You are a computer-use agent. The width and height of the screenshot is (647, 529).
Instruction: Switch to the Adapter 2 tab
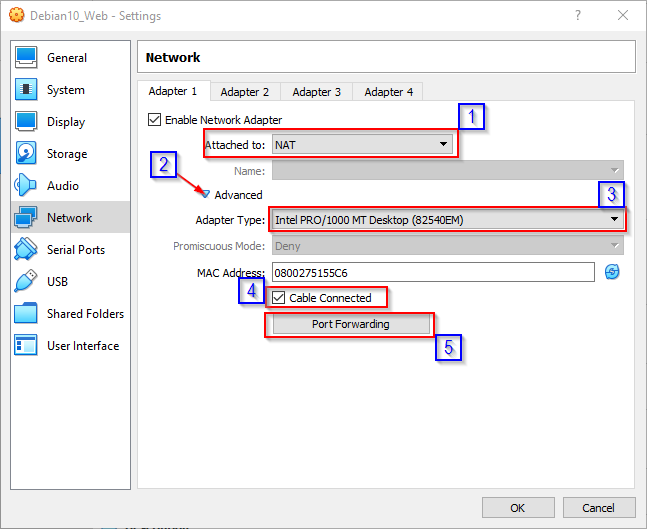[x=245, y=92]
